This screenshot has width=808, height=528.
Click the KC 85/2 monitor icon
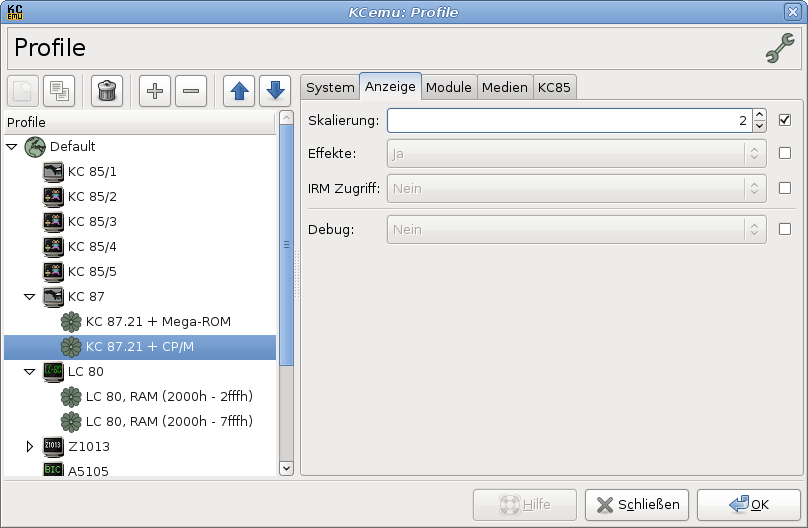pyautogui.click(x=53, y=197)
